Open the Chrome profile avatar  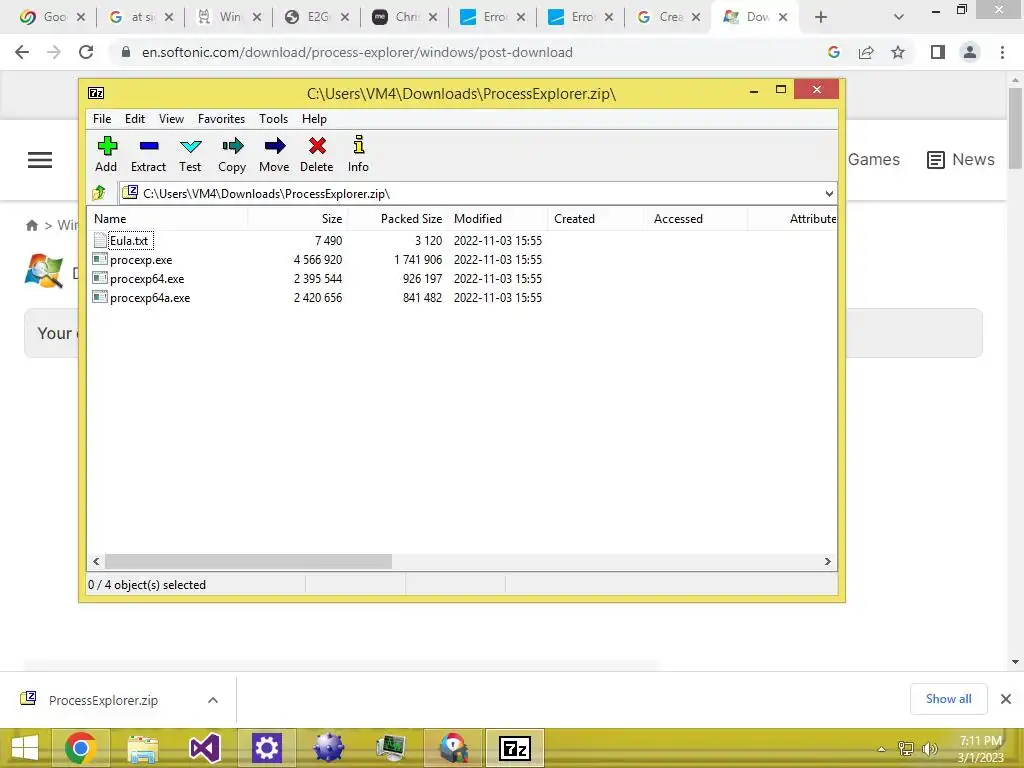pos(970,52)
